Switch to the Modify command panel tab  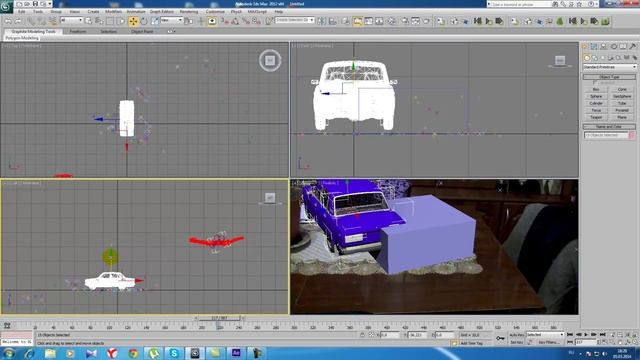pos(594,47)
